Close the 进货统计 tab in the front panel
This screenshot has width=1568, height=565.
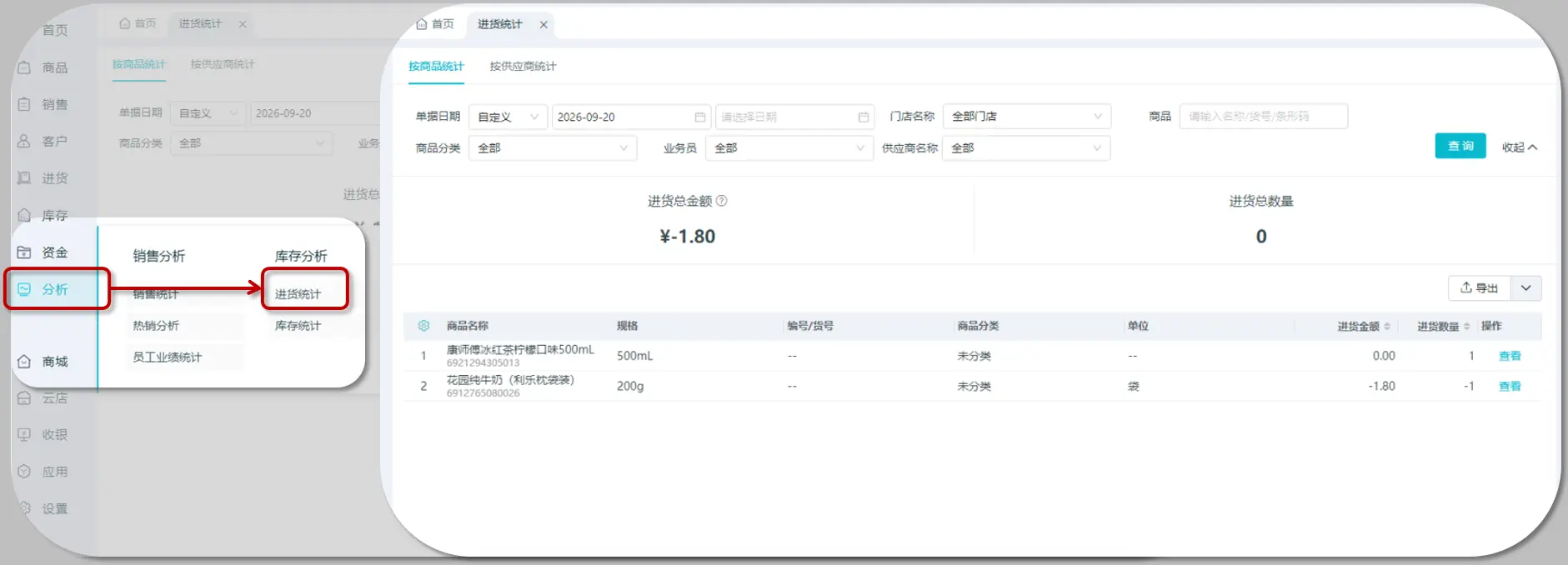click(x=544, y=25)
